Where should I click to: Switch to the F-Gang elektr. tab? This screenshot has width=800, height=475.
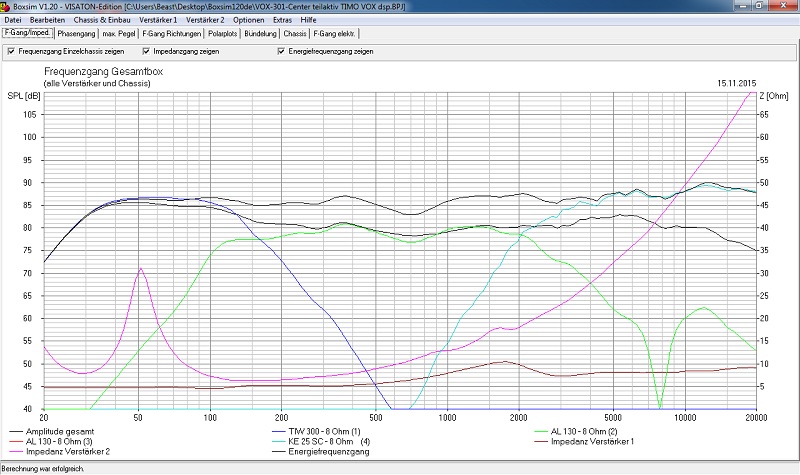click(x=334, y=33)
